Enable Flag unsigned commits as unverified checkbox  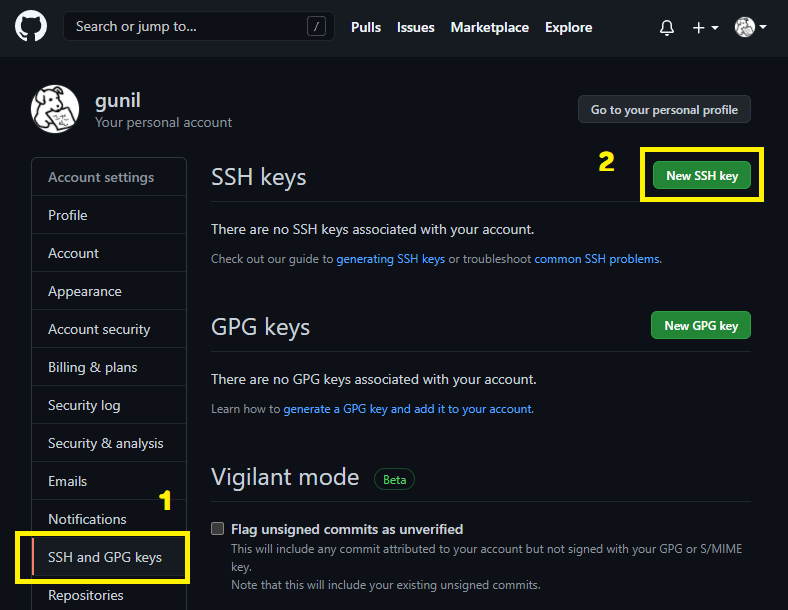tap(218, 529)
